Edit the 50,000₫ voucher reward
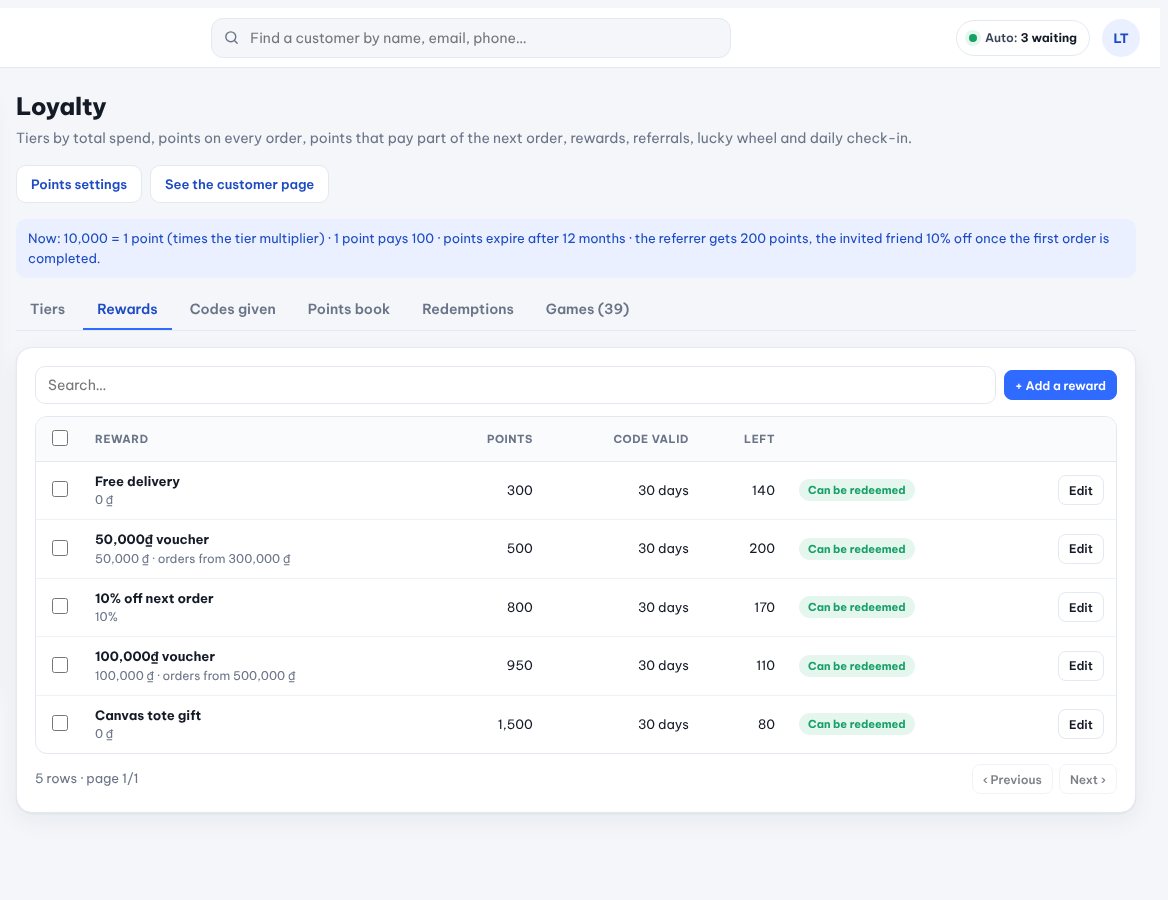 click(x=1080, y=549)
